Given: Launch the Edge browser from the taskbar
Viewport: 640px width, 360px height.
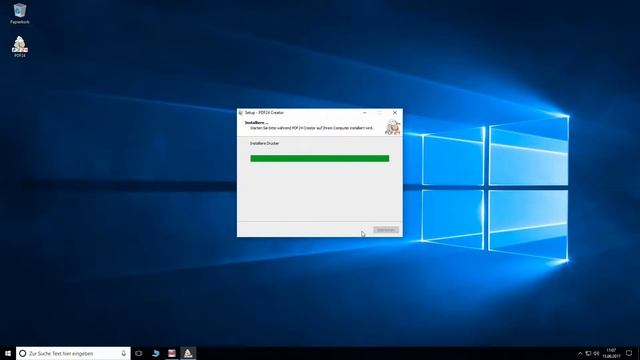Looking at the screenshot, I should click(x=156, y=353).
